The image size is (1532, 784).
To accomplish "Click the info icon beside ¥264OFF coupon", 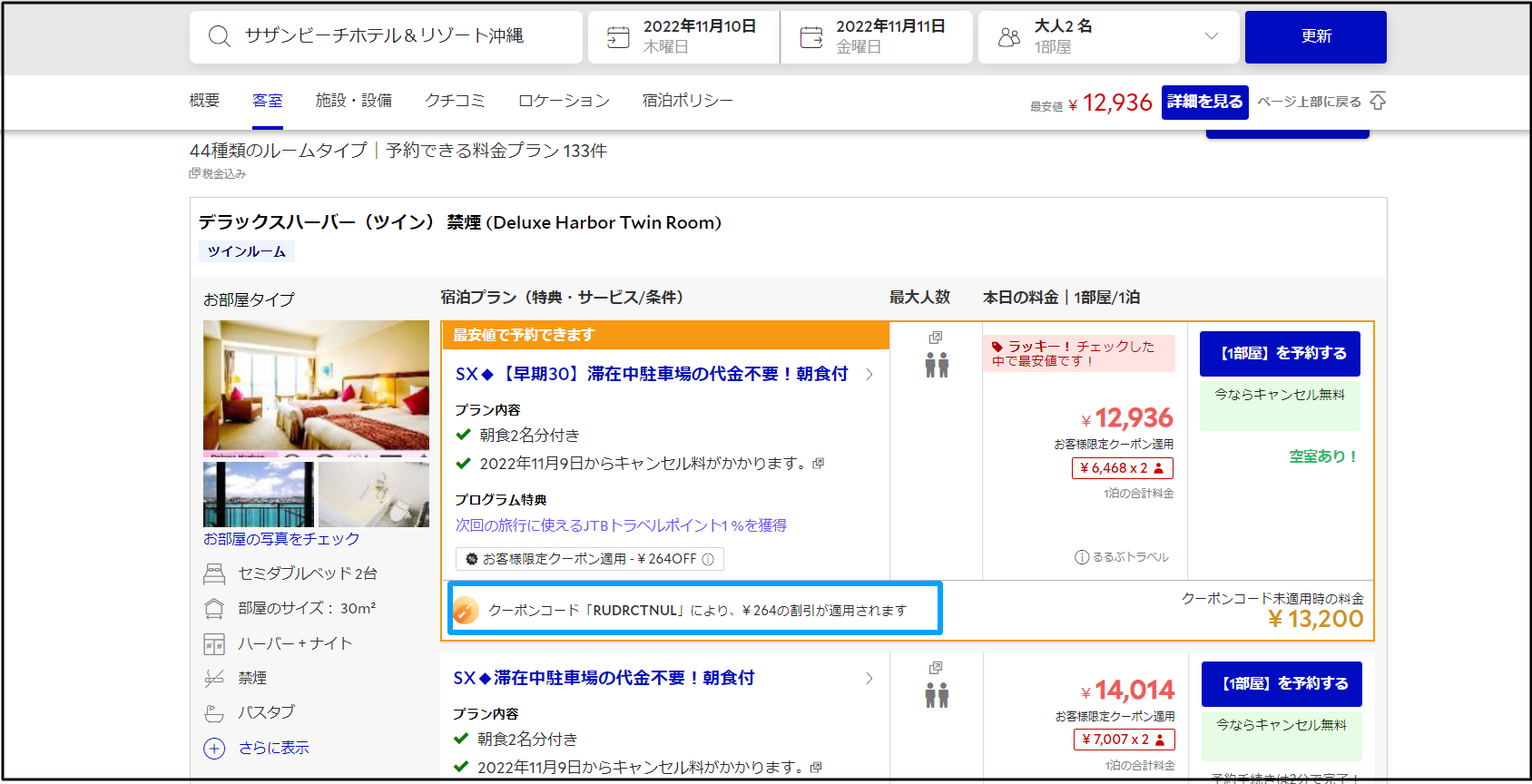I will click(708, 560).
